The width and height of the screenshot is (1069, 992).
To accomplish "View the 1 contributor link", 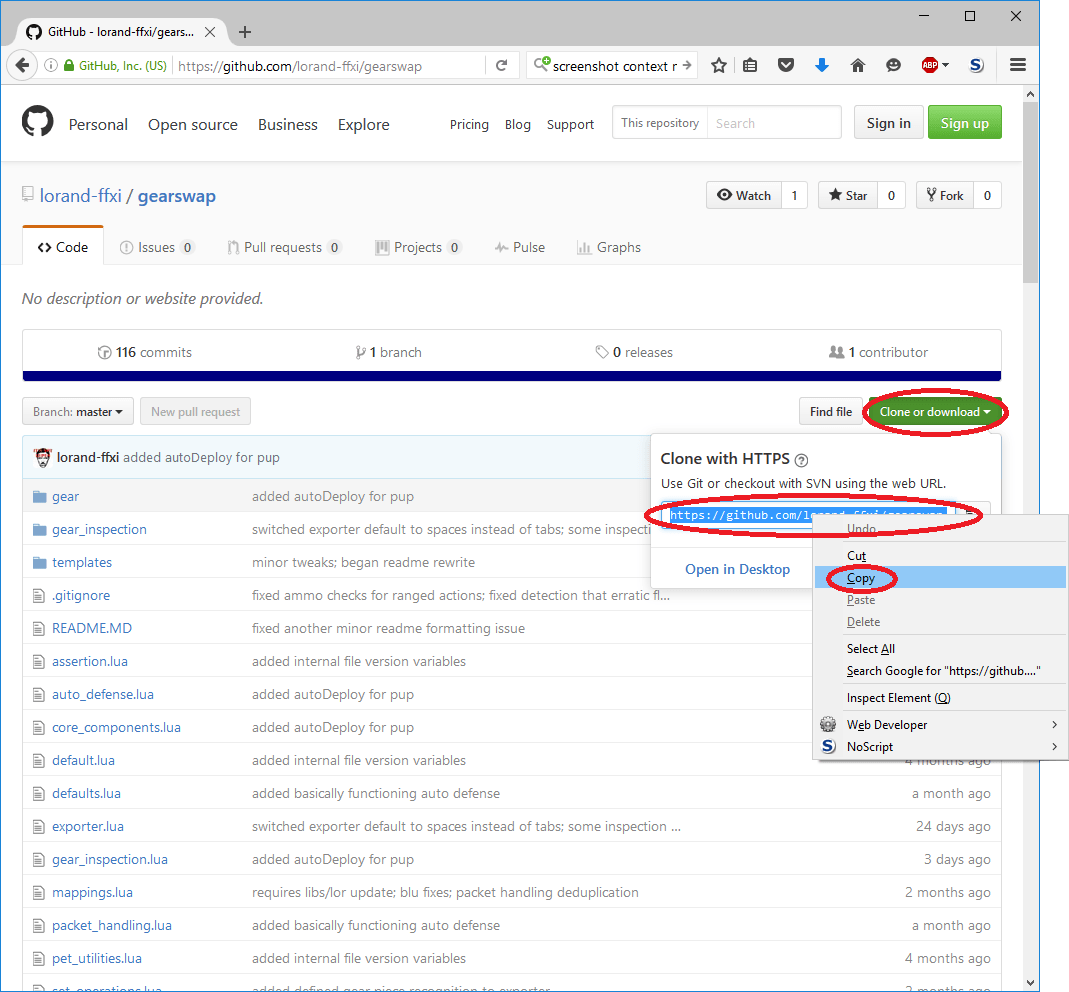I will point(878,352).
